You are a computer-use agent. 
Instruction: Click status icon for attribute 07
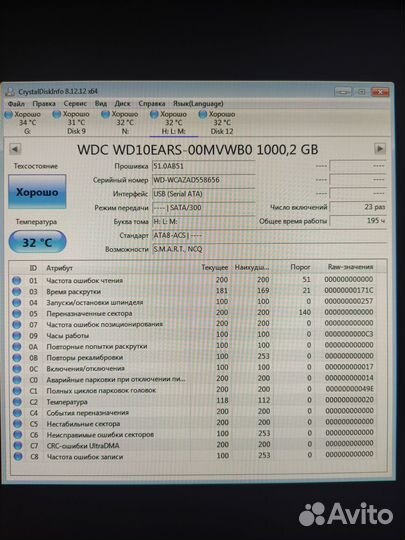click(17, 325)
